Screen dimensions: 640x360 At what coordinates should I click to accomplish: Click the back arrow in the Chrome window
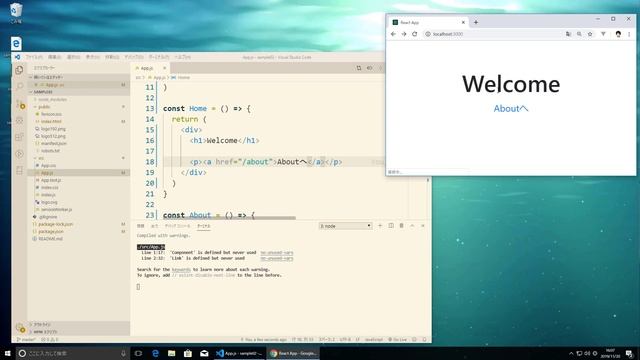(x=393, y=34)
